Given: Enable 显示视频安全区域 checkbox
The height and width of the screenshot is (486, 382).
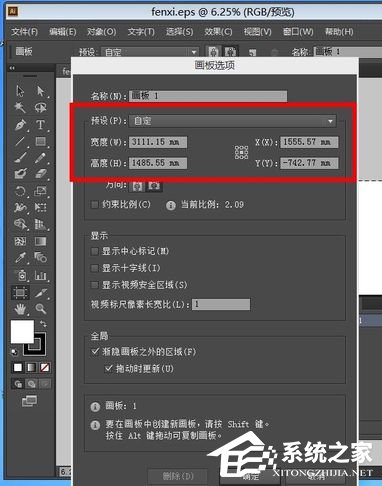Looking at the screenshot, I should pyautogui.click(x=95, y=285).
